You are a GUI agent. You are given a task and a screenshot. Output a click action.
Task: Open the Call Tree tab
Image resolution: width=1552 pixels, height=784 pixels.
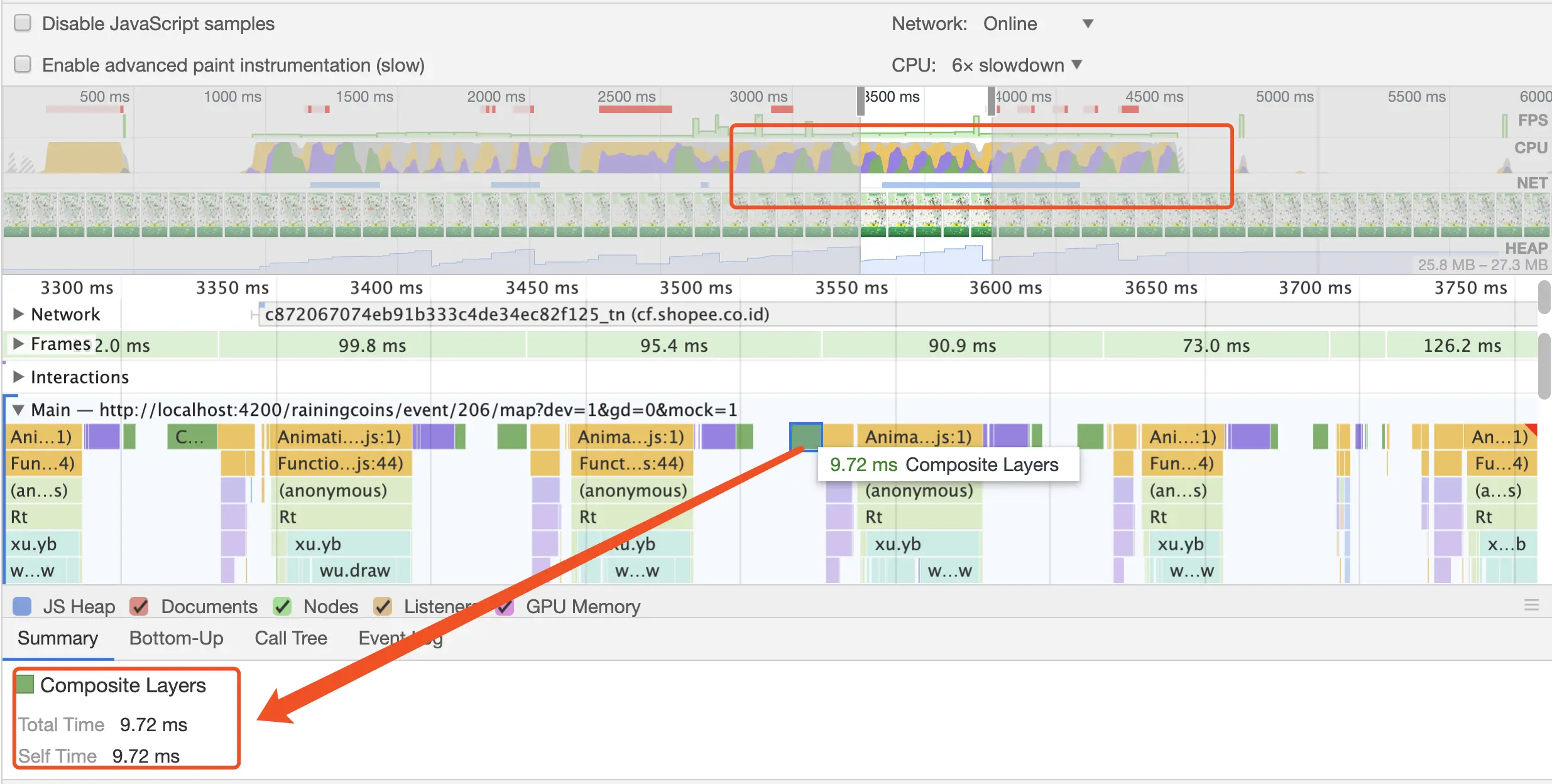[x=290, y=638]
